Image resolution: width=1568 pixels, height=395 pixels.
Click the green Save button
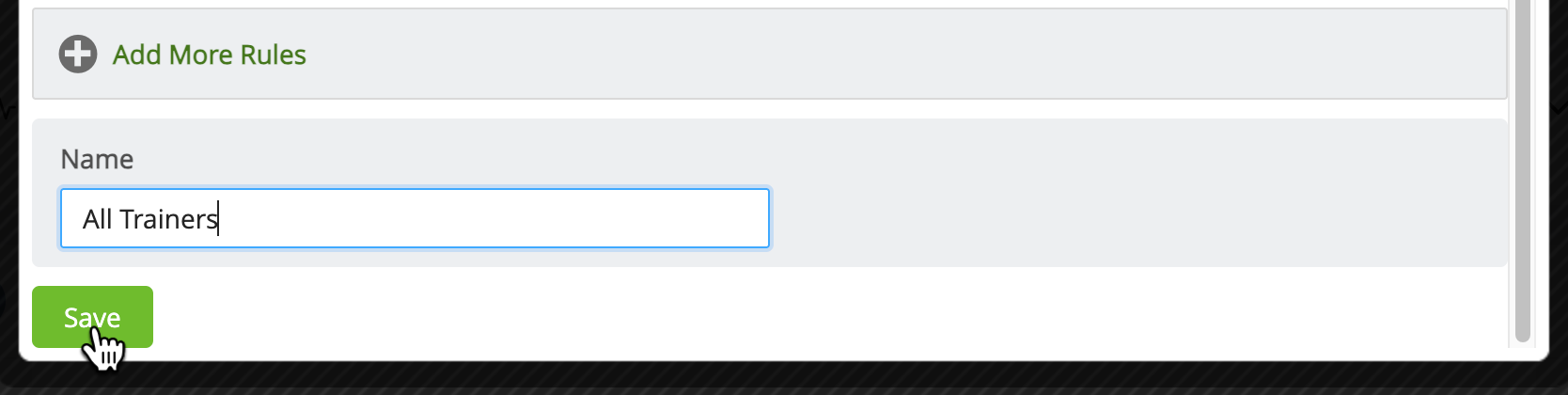pyautogui.click(x=92, y=317)
